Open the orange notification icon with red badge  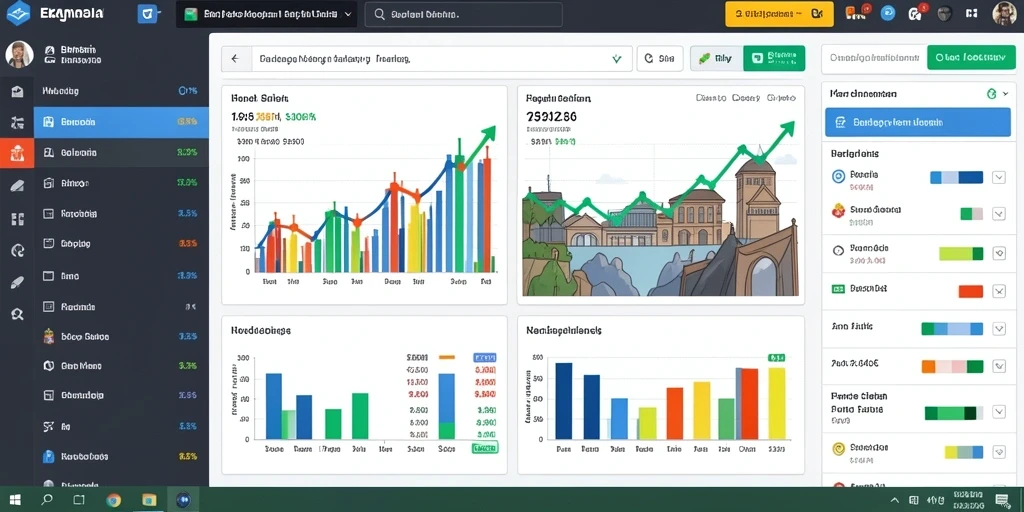click(852, 12)
